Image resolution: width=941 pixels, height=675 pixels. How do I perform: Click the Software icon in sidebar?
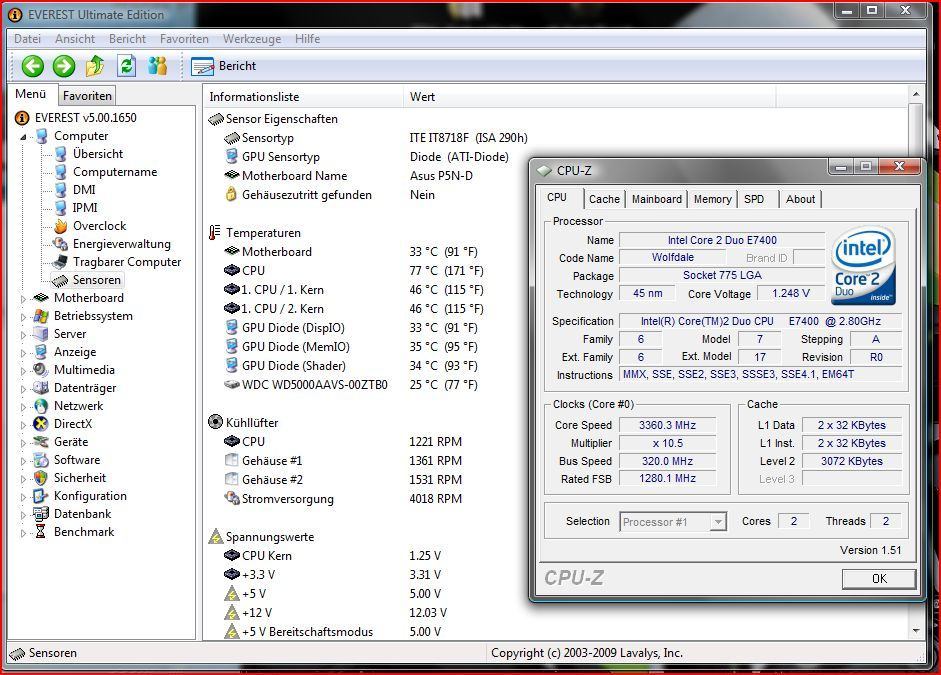coord(40,460)
